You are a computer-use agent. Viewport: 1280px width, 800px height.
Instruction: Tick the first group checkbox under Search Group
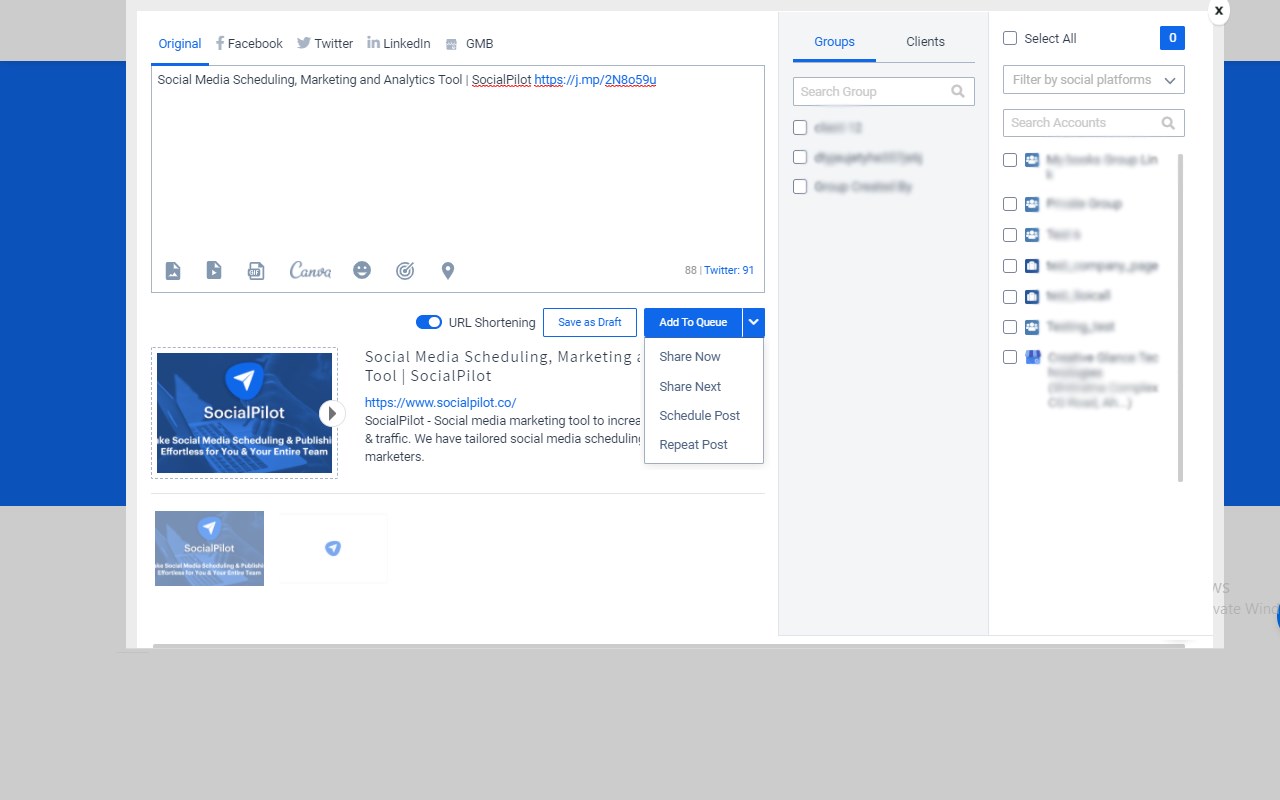(800, 127)
